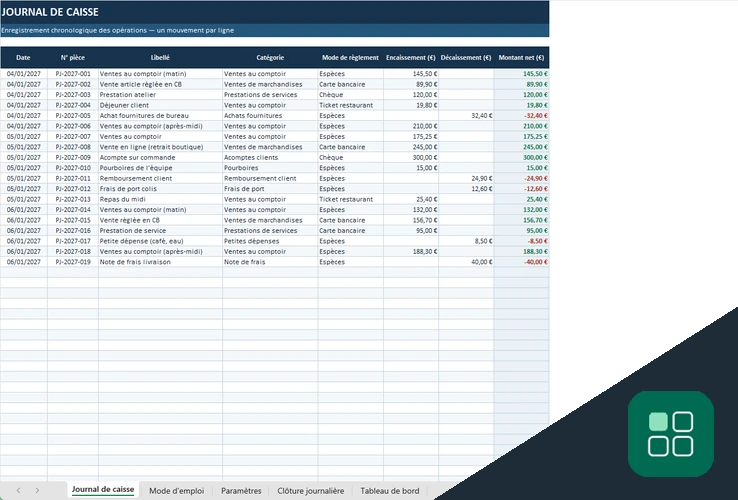Open the Clôture journalière sheet tab

(311, 491)
